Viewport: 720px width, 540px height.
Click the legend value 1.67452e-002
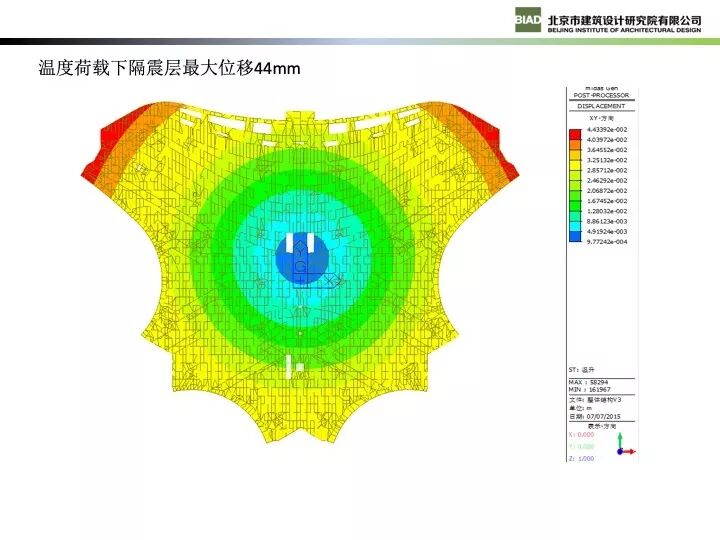point(607,201)
